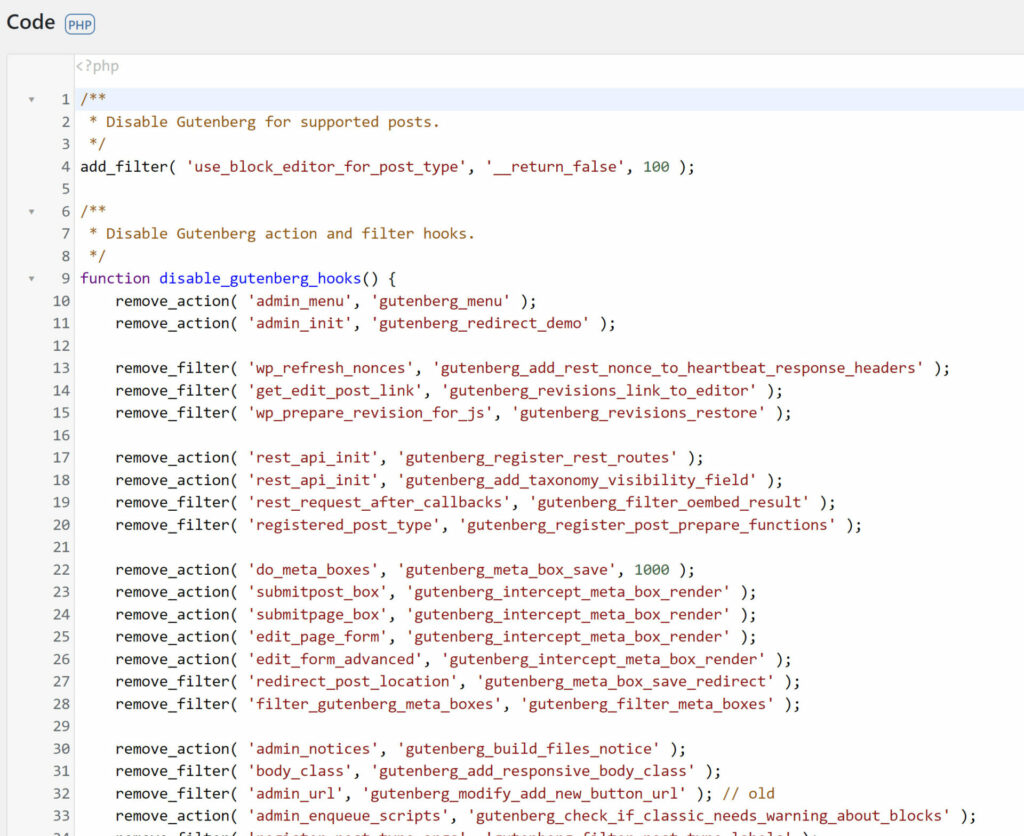Click the number 100 on line 4
This screenshot has width=1024, height=836.
[656, 167]
